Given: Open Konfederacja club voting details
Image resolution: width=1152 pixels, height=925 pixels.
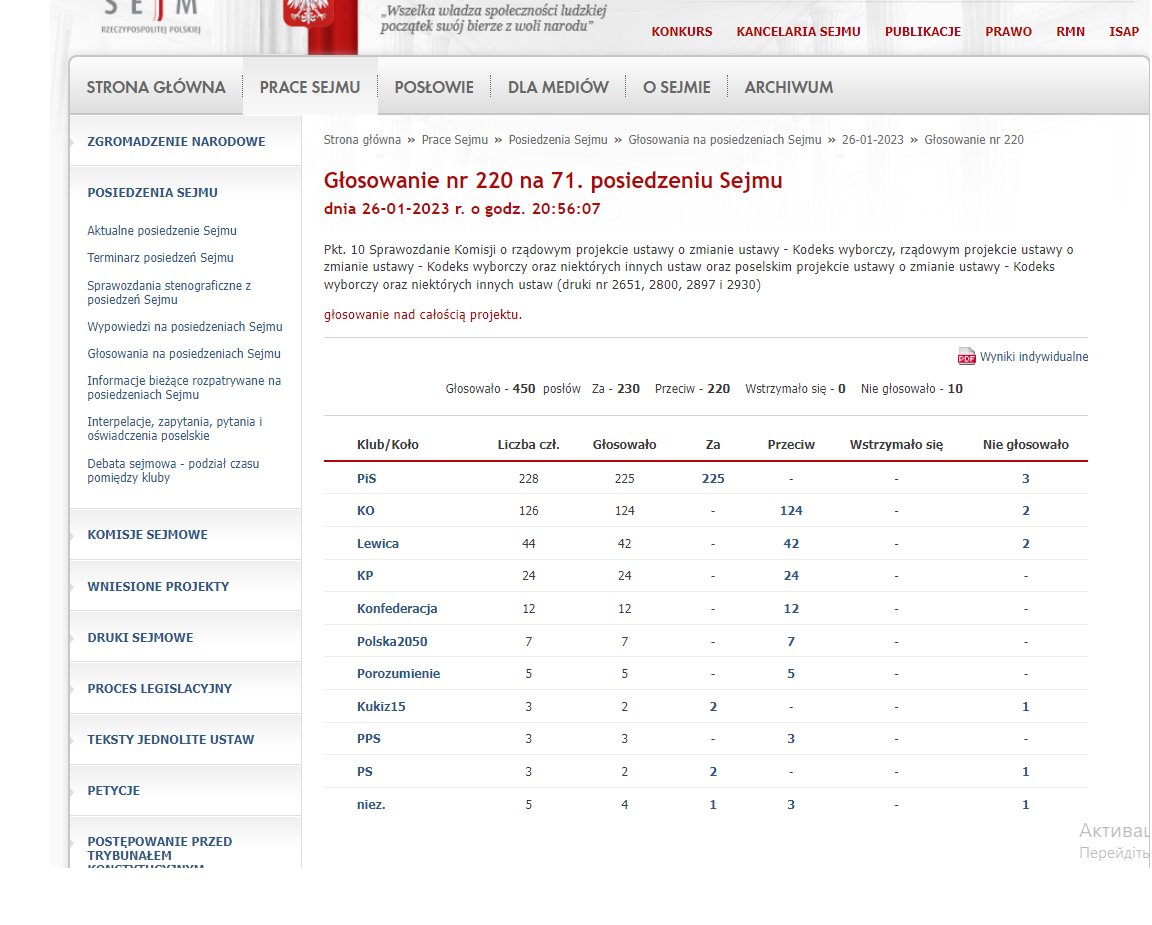Looking at the screenshot, I should pyautogui.click(x=397, y=609).
